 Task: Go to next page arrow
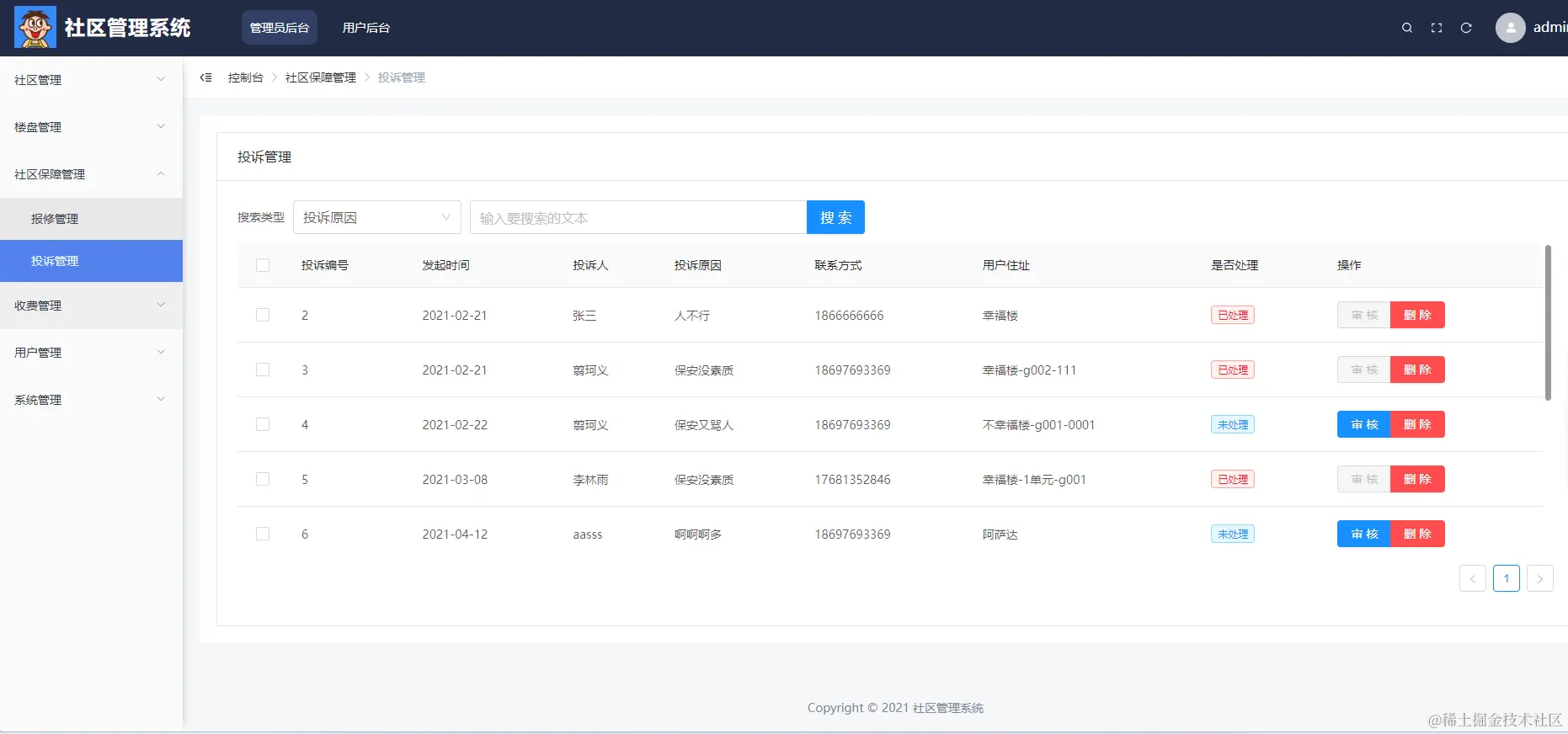(x=1540, y=578)
